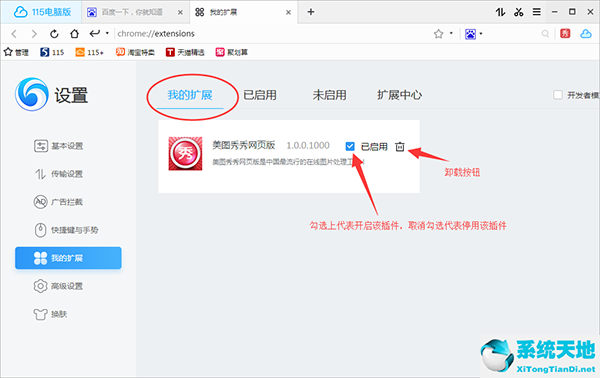Click the Baidu paw search engine icon
This screenshot has width=600, height=378.
[470, 34]
